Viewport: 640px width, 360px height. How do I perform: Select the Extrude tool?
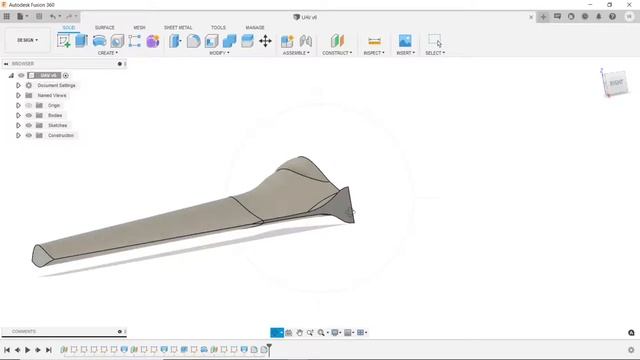point(82,41)
